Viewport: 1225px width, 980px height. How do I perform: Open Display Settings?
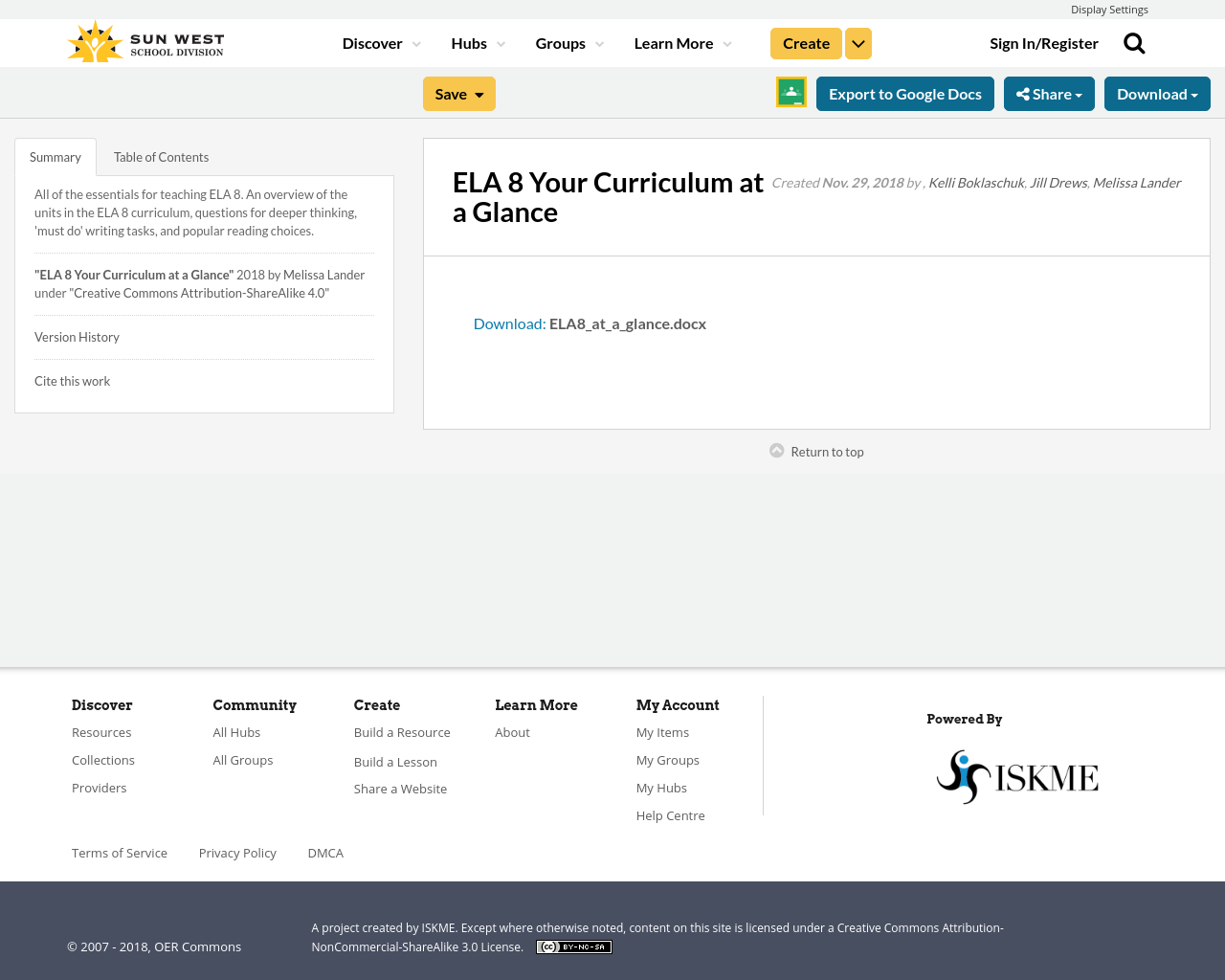click(1109, 9)
